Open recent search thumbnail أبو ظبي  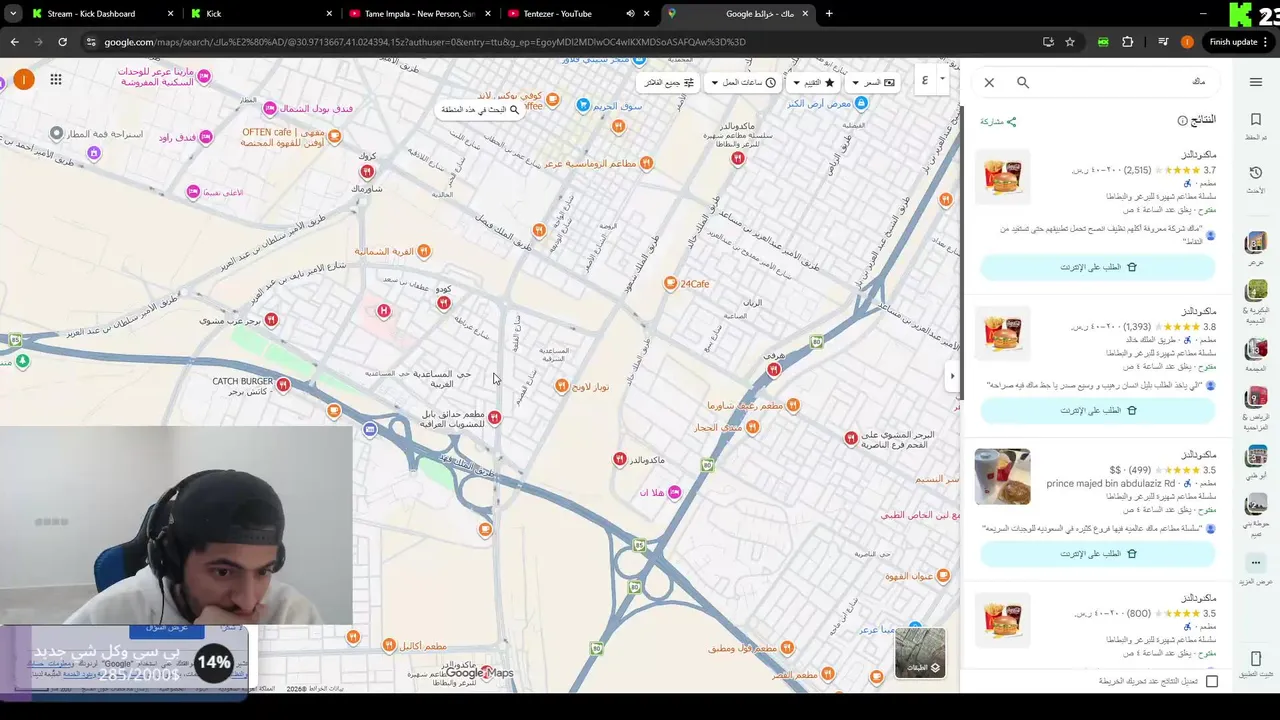(x=1256, y=456)
